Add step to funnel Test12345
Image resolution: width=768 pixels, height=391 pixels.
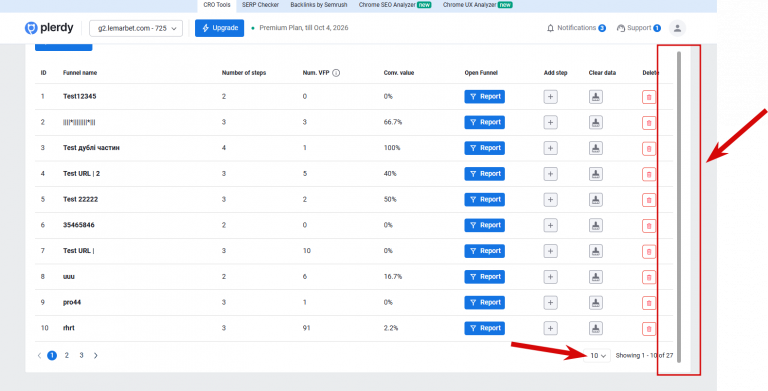tap(551, 97)
